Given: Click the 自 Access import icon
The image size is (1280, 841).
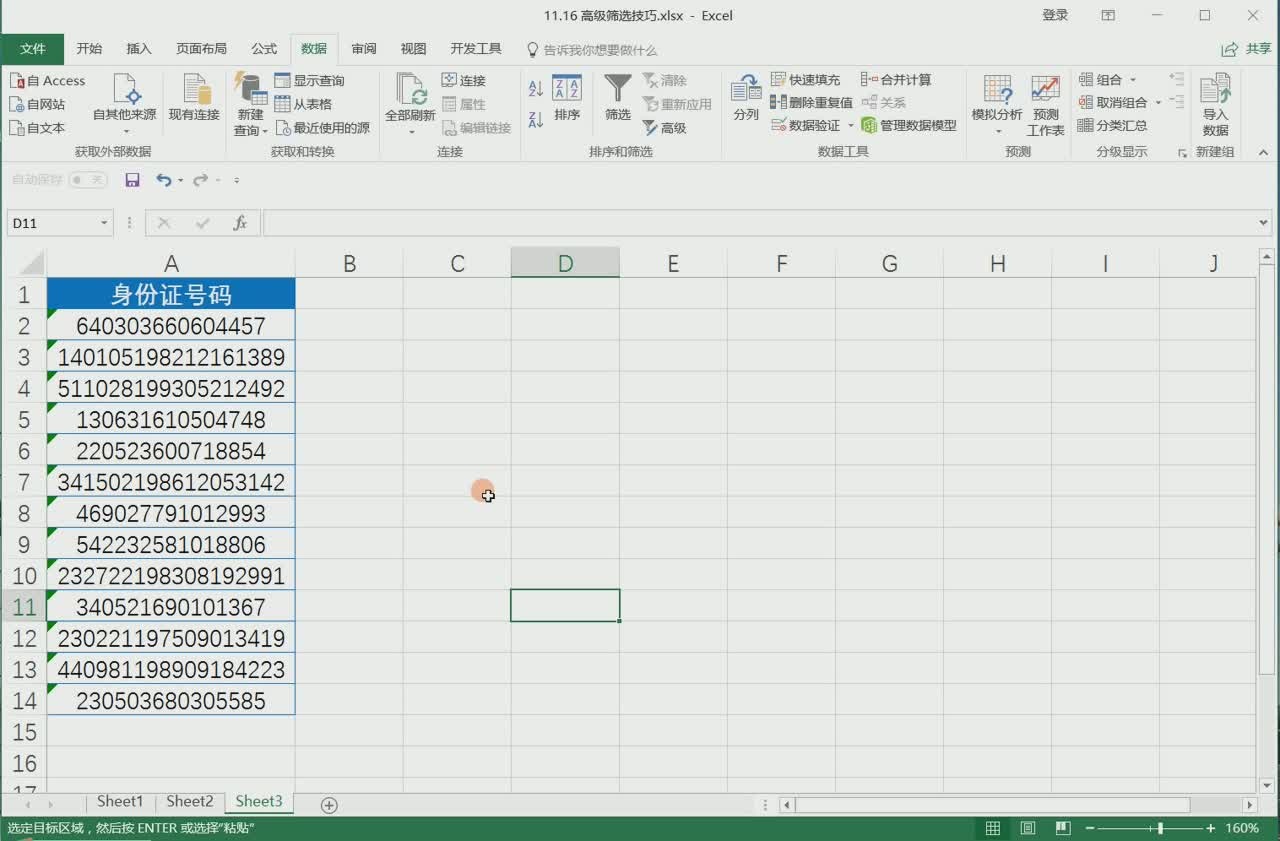Looking at the screenshot, I should tap(17, 81).
